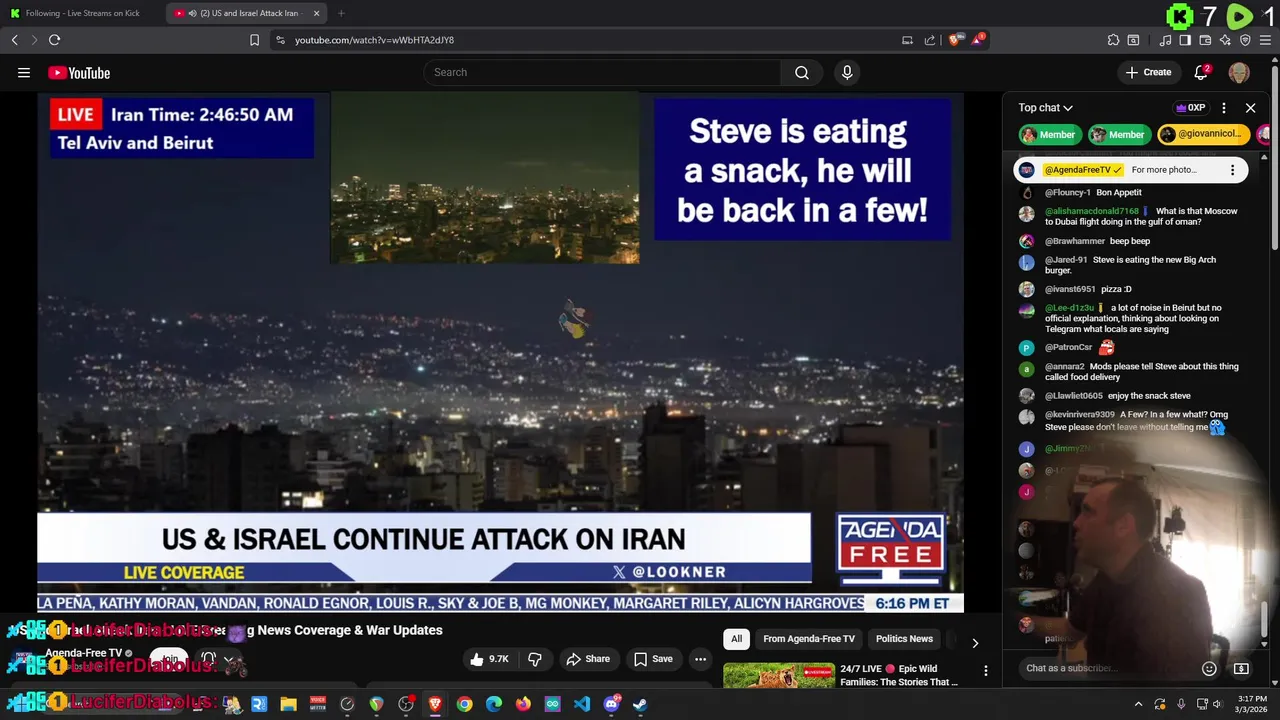Open the 0XP channel points badge
The width and height of the screenshot is (1280, 720).
tap(1190, 108)
